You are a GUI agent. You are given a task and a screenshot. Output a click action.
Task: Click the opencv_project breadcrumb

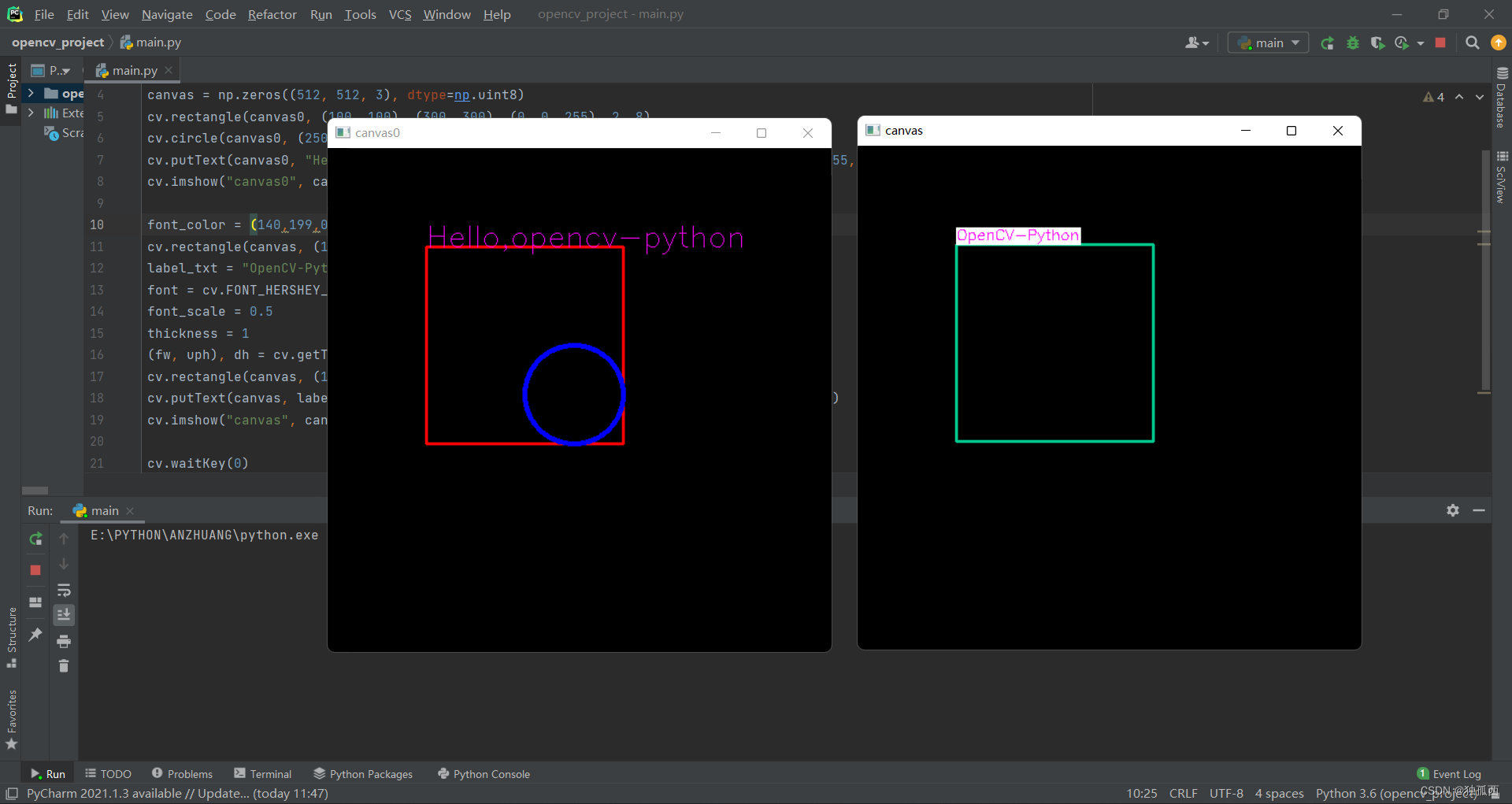pos(57,42)
